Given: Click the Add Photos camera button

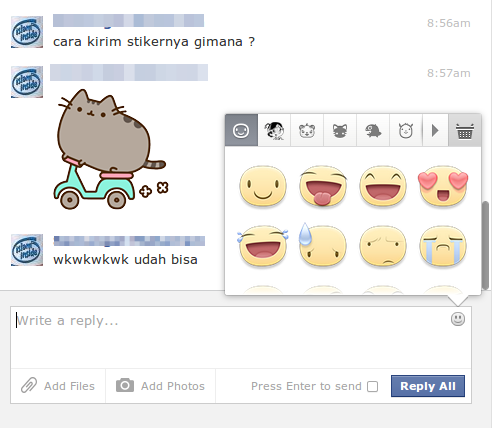Looking at the screenshot, I should click(160, 386).
